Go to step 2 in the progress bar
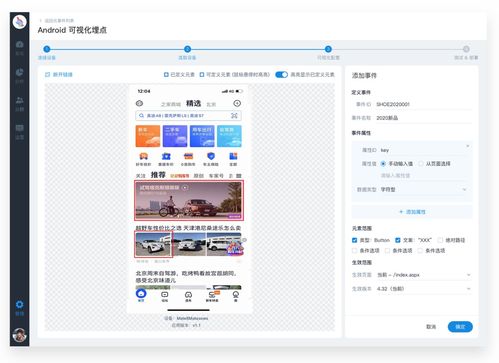This screenshot has width=499, height=363. (187, 49)
